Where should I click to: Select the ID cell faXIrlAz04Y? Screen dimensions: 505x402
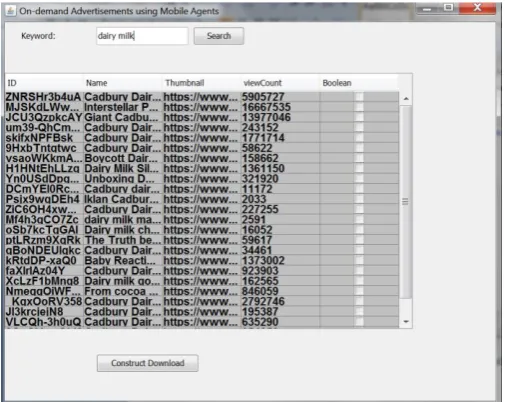point(44,271)
